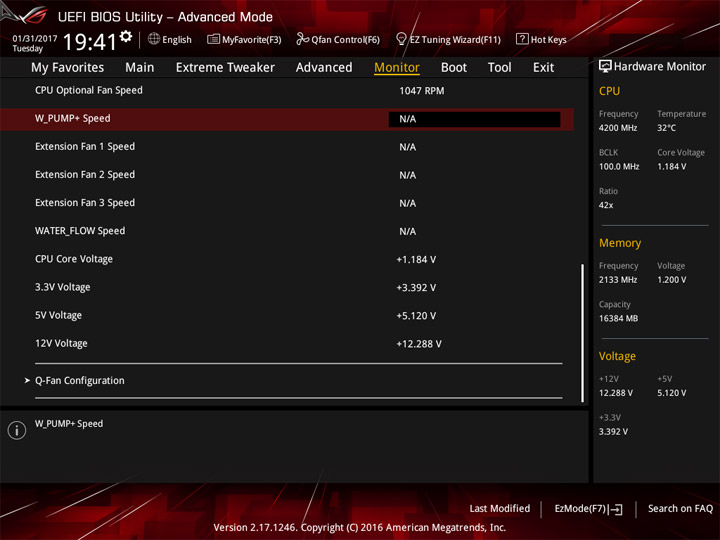
Task: Click the Q-Fan Configuration arrow marker
Action: 27,380
